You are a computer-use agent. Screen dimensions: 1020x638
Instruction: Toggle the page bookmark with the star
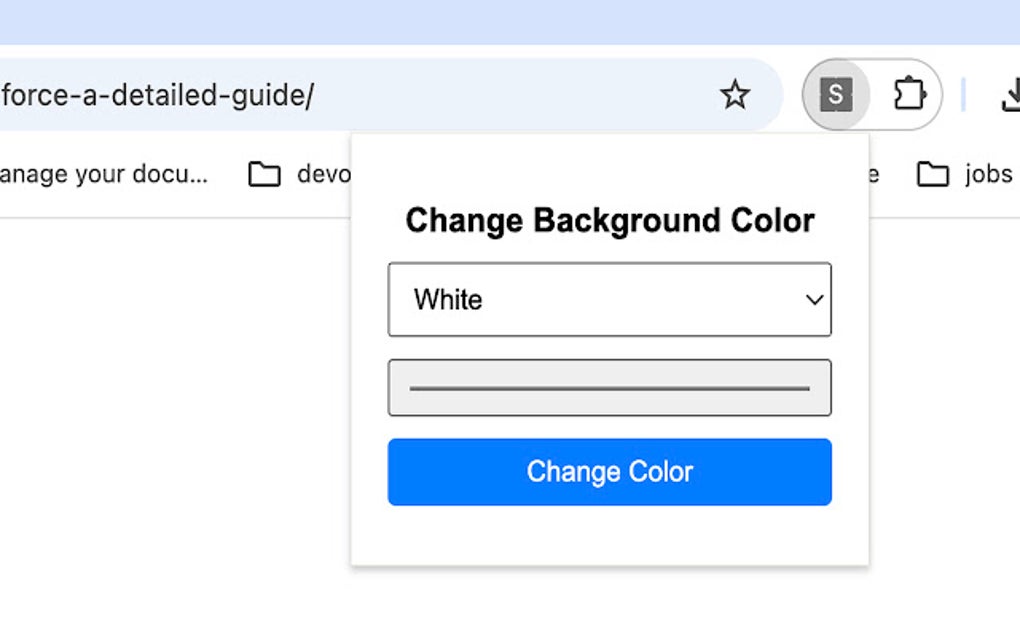coord(735,95)
